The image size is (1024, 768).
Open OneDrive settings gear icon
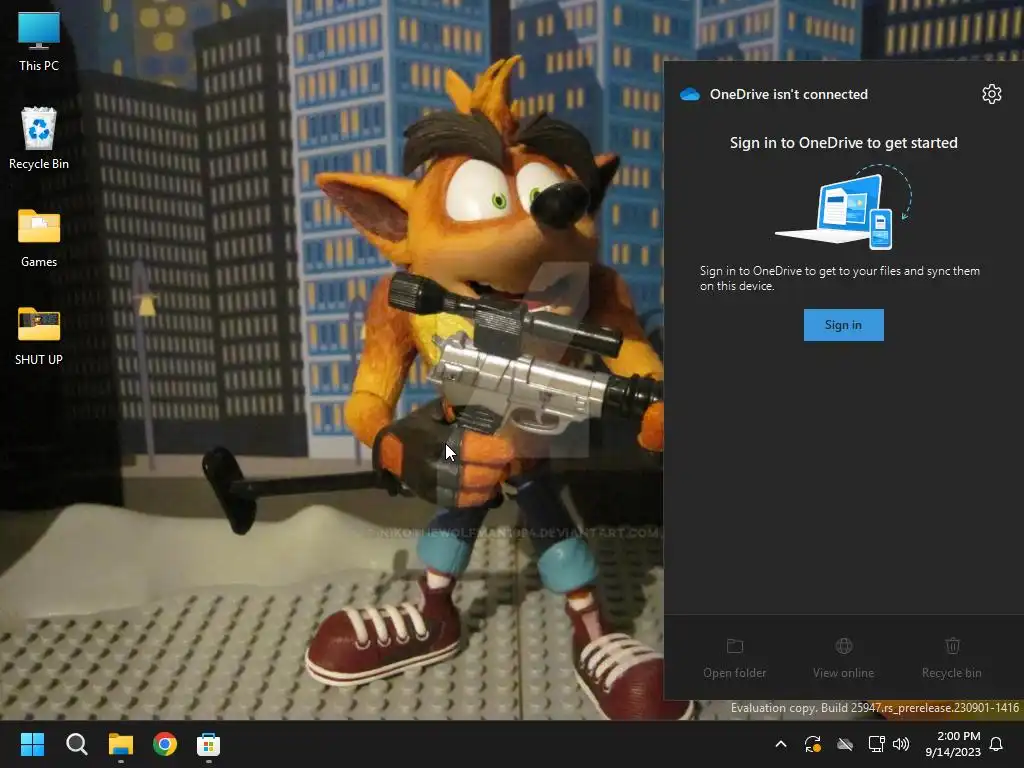pyautogui.click(x=991, y=94)
